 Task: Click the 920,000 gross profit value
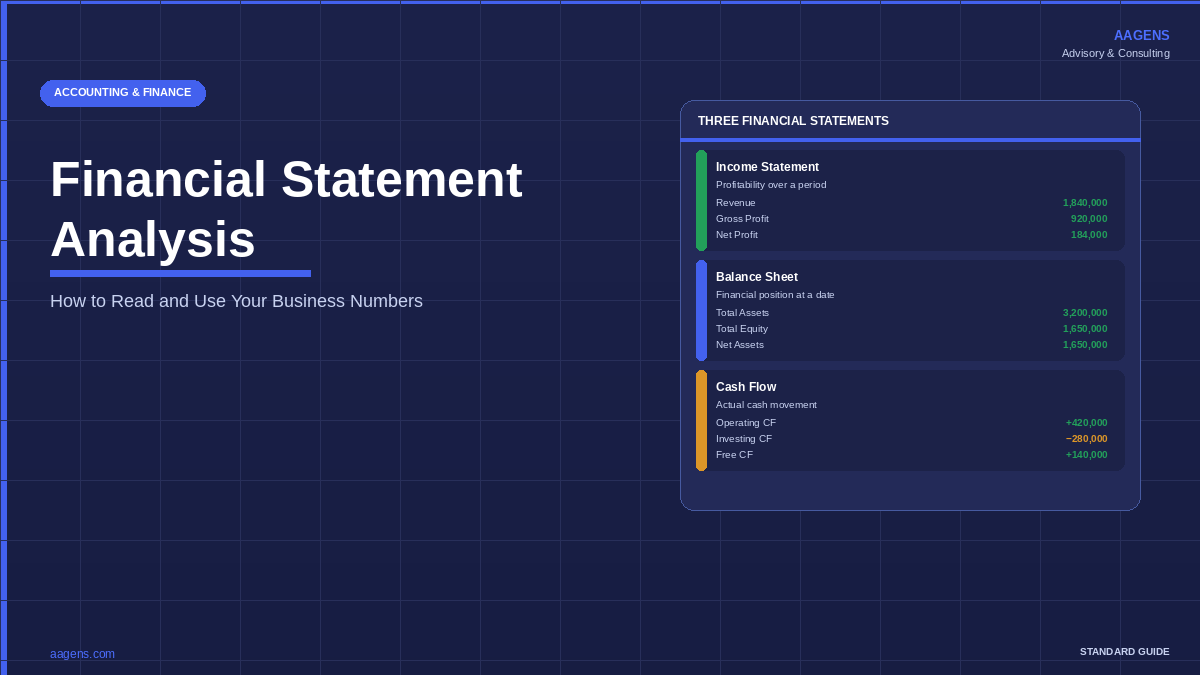tap(1089, 219)
